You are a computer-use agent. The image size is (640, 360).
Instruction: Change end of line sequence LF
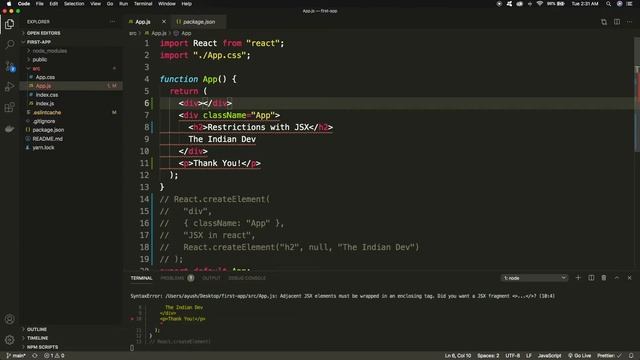click(529, 356)
